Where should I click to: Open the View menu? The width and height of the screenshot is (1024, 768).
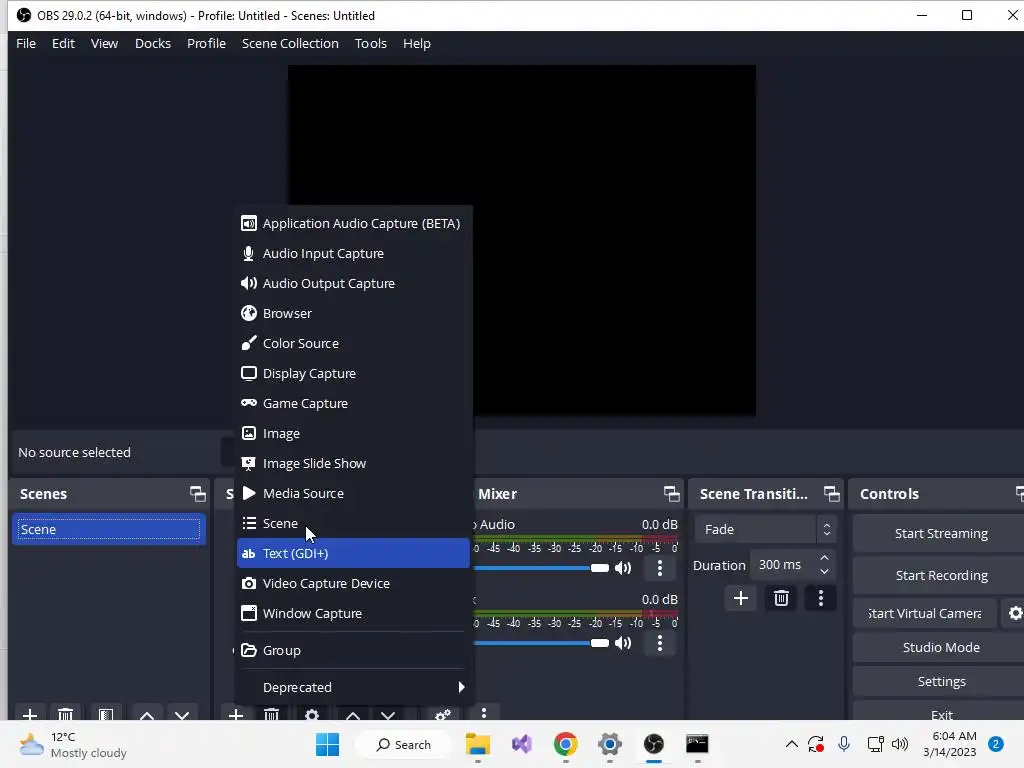(104, 44)
